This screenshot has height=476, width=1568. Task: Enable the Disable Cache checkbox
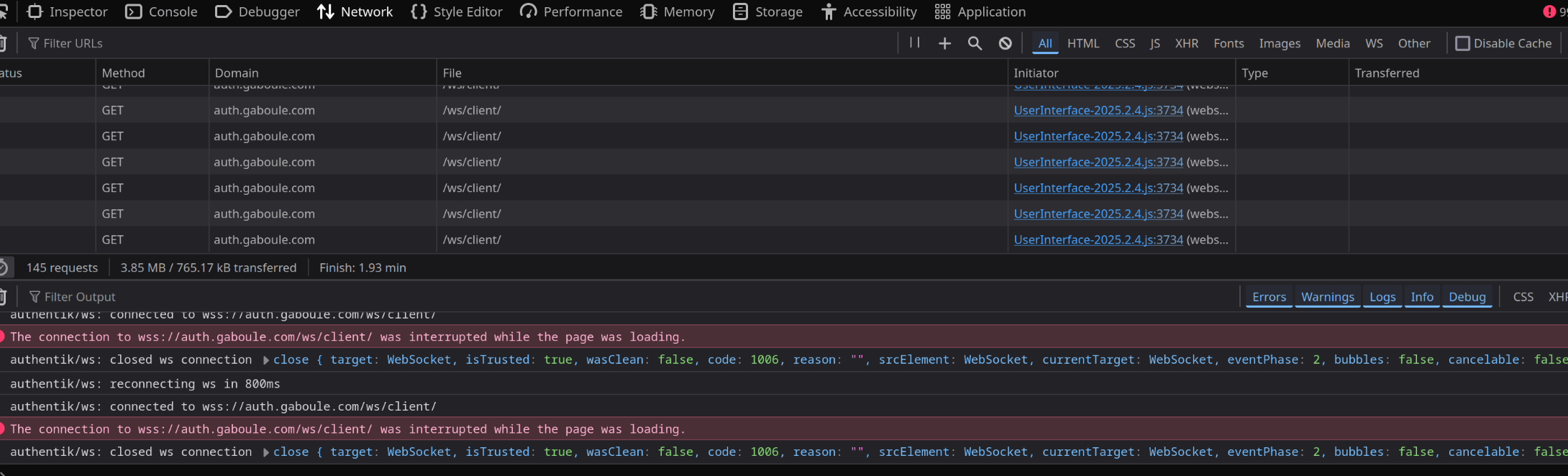1462,44
